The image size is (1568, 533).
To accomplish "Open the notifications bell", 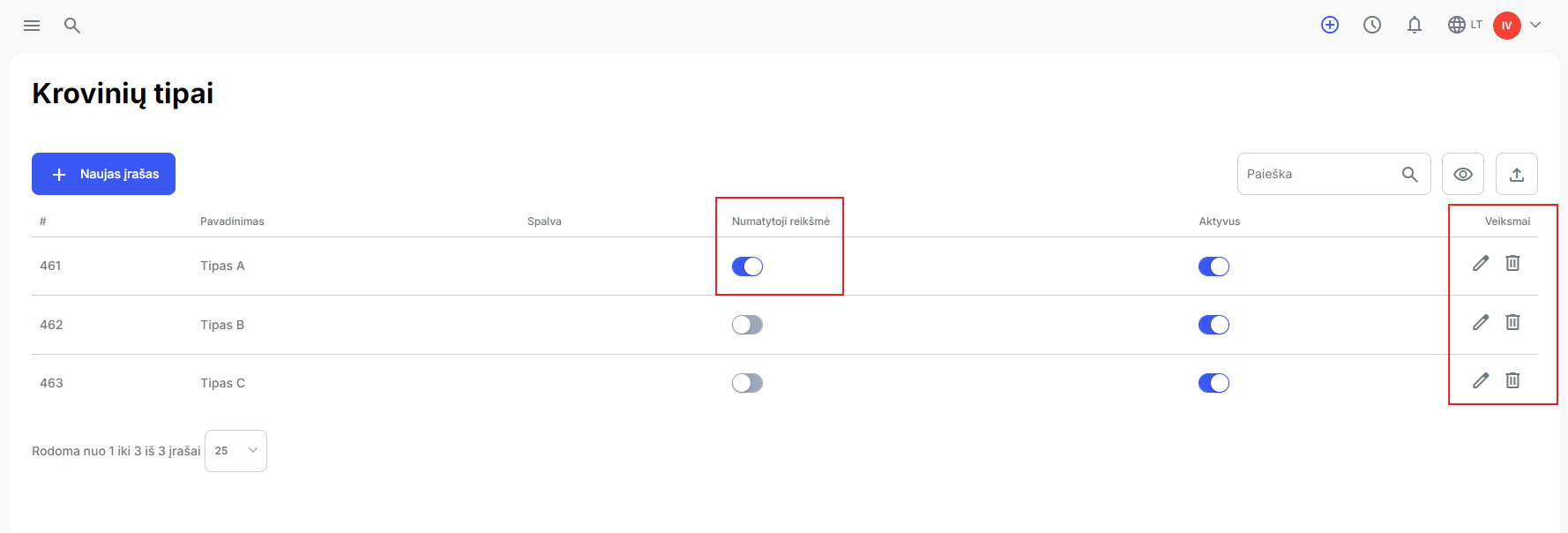I will 1415,25.
